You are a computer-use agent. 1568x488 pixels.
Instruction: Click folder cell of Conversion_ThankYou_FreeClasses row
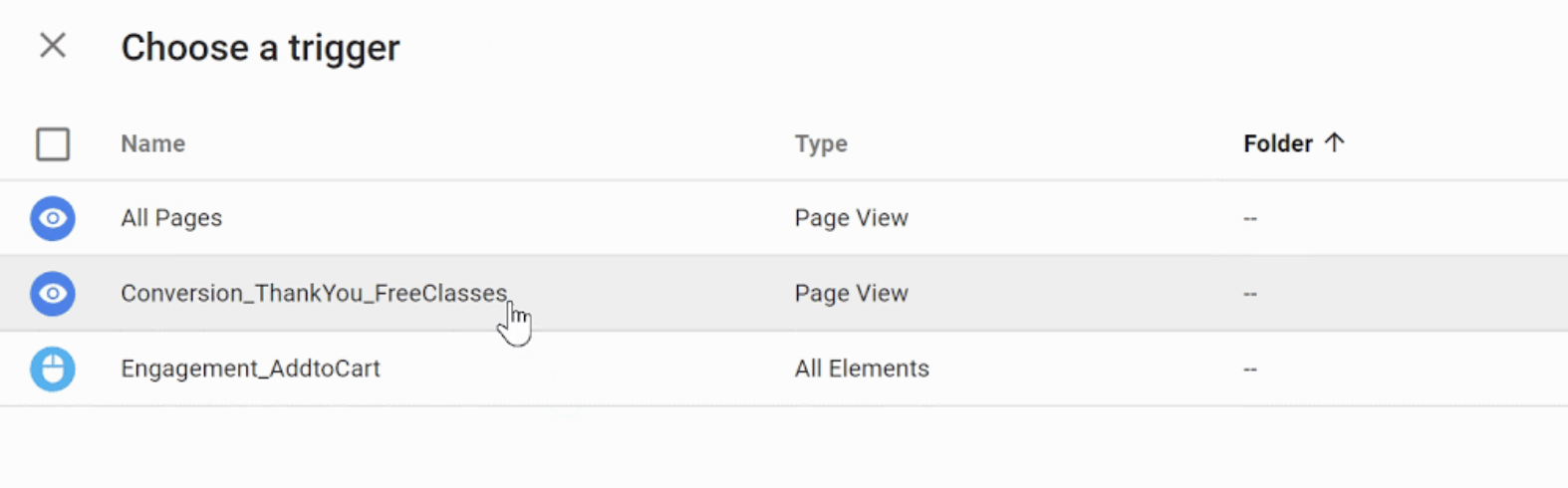pos(1250,294)
